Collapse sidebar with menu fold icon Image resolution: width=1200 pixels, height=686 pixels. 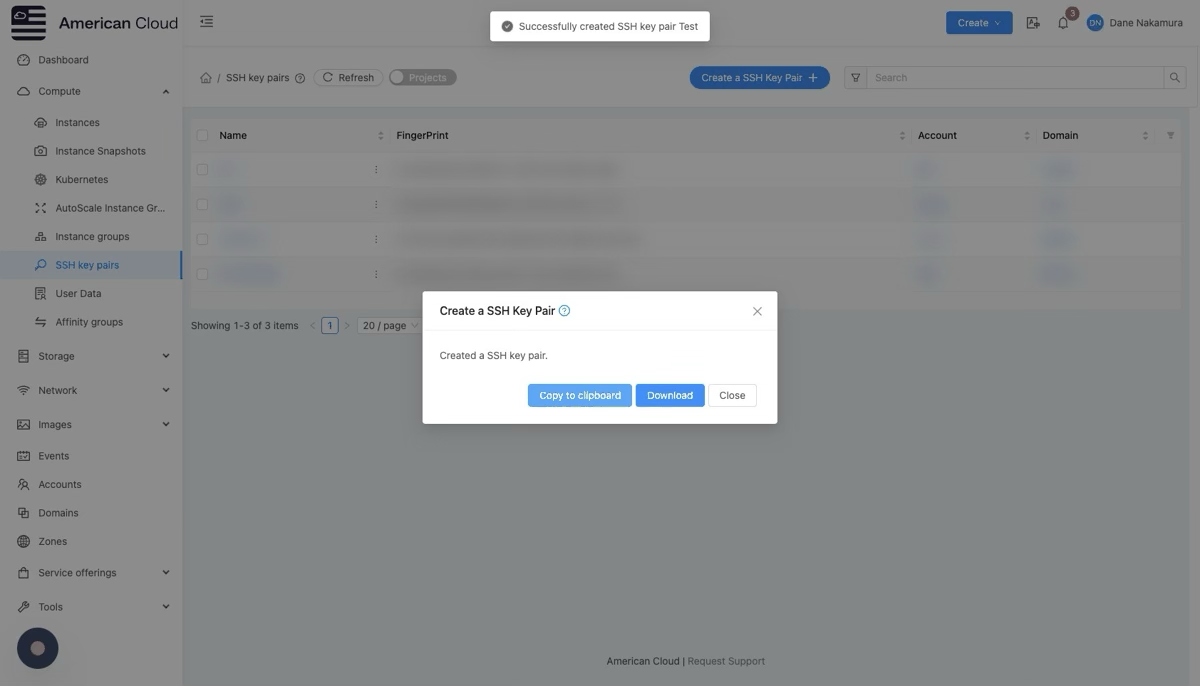[206, 22]
